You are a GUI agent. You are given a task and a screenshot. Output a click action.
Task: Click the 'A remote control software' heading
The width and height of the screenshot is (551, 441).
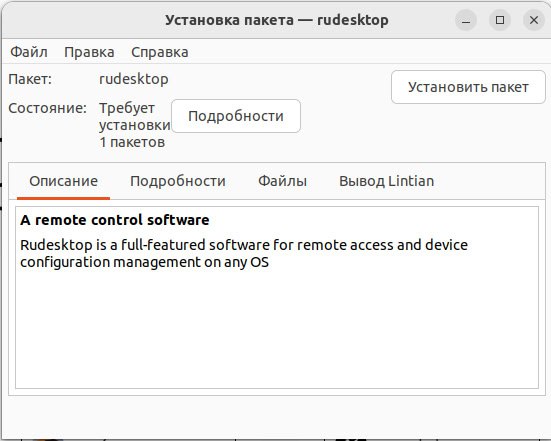115,220
